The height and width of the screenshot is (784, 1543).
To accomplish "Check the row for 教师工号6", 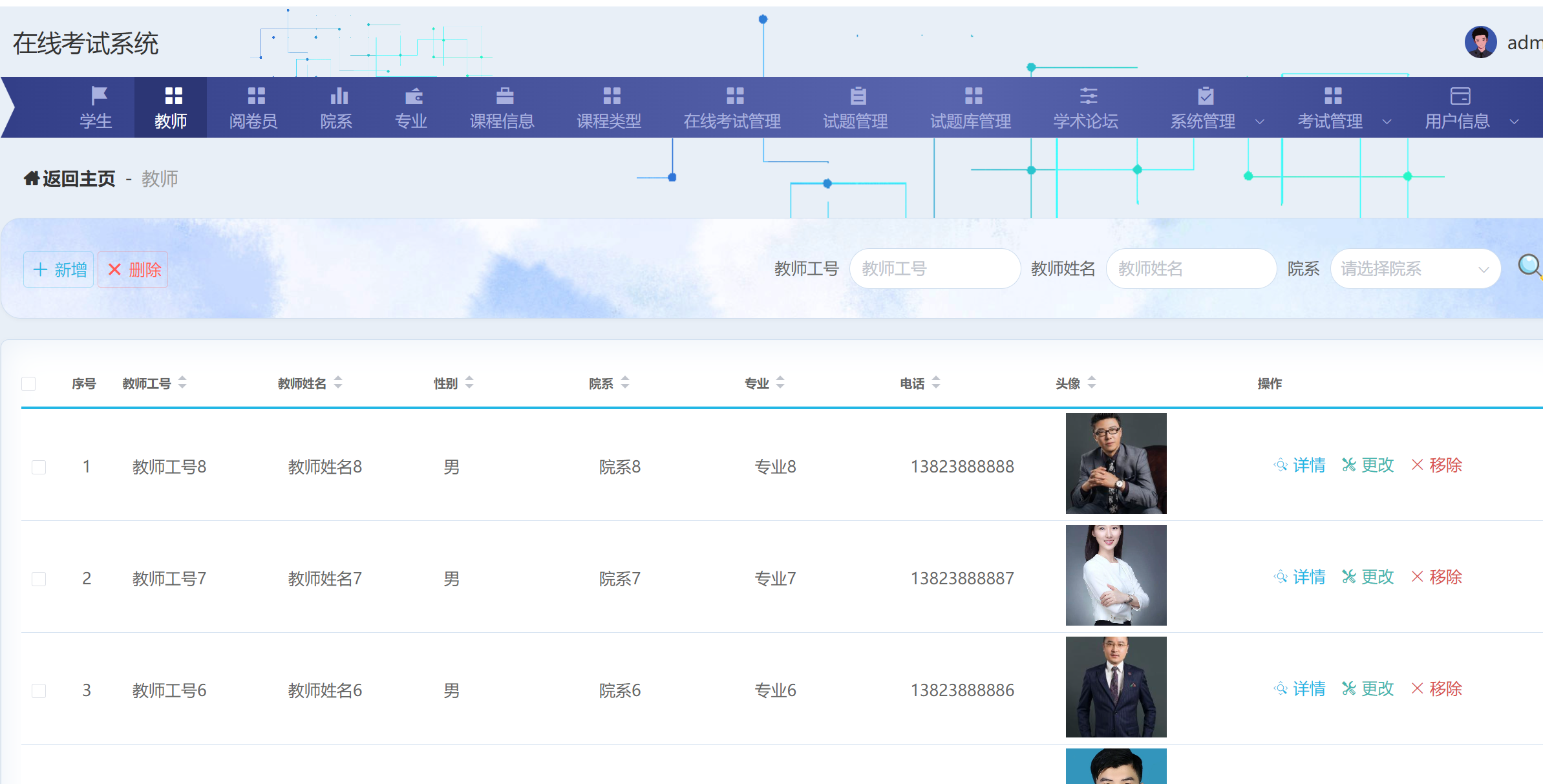I will click(x=39, y=690).
